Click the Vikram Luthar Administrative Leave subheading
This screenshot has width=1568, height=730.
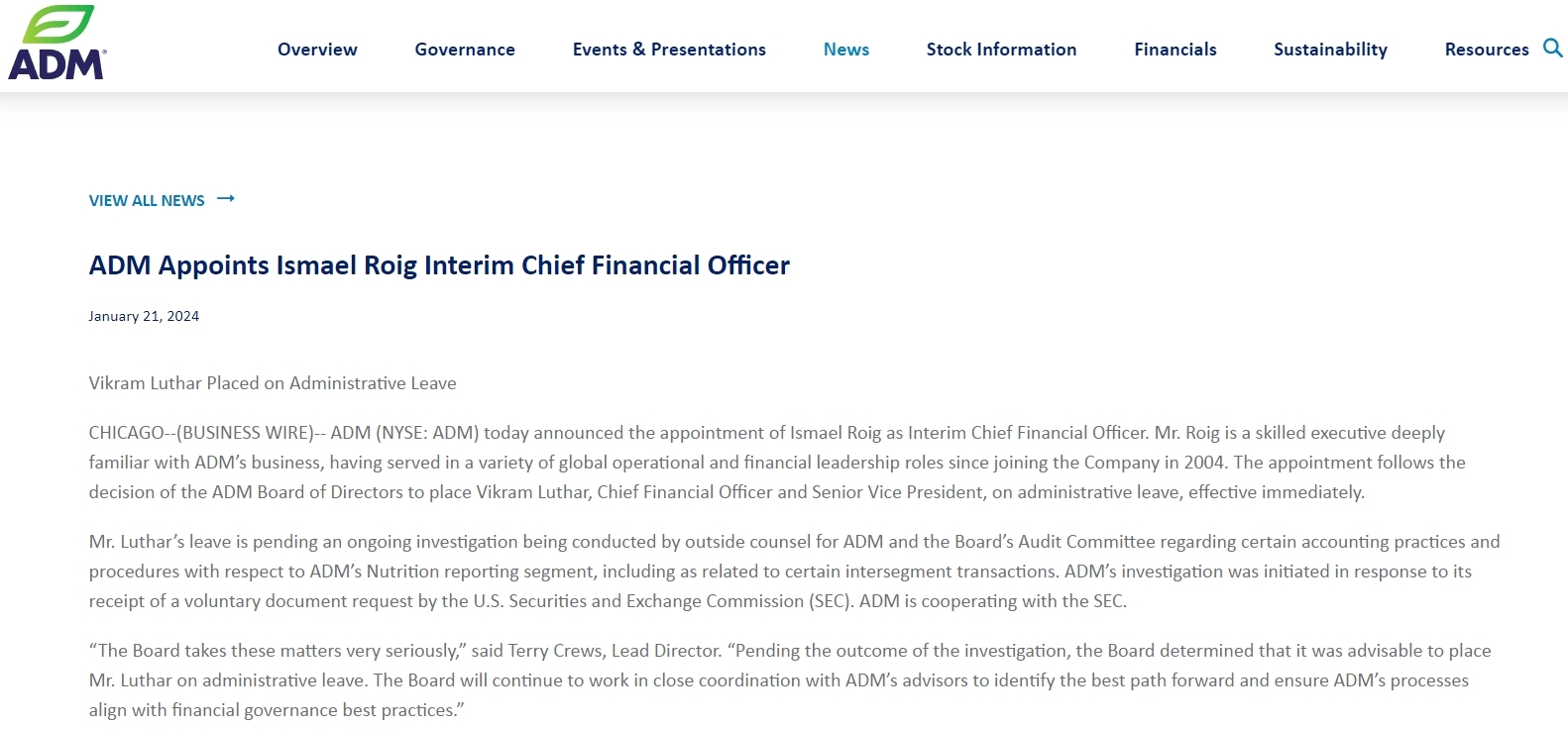tap(273, 383)
